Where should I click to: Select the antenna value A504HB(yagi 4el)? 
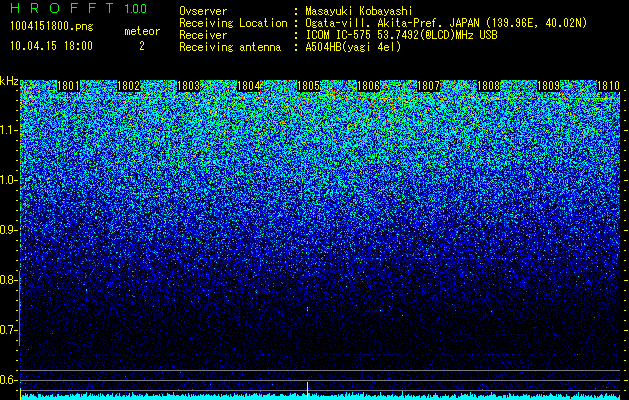click(353, 47)
